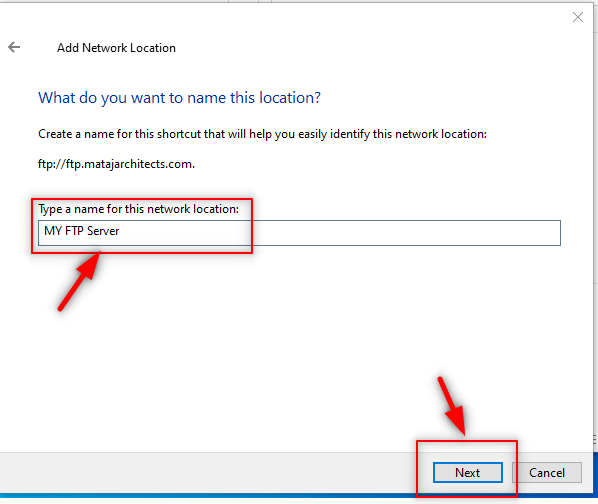This screenshot has width=598, height=504.
Task: Click the 'Create a name for this shortcut' description
Action: coord(262,134)
